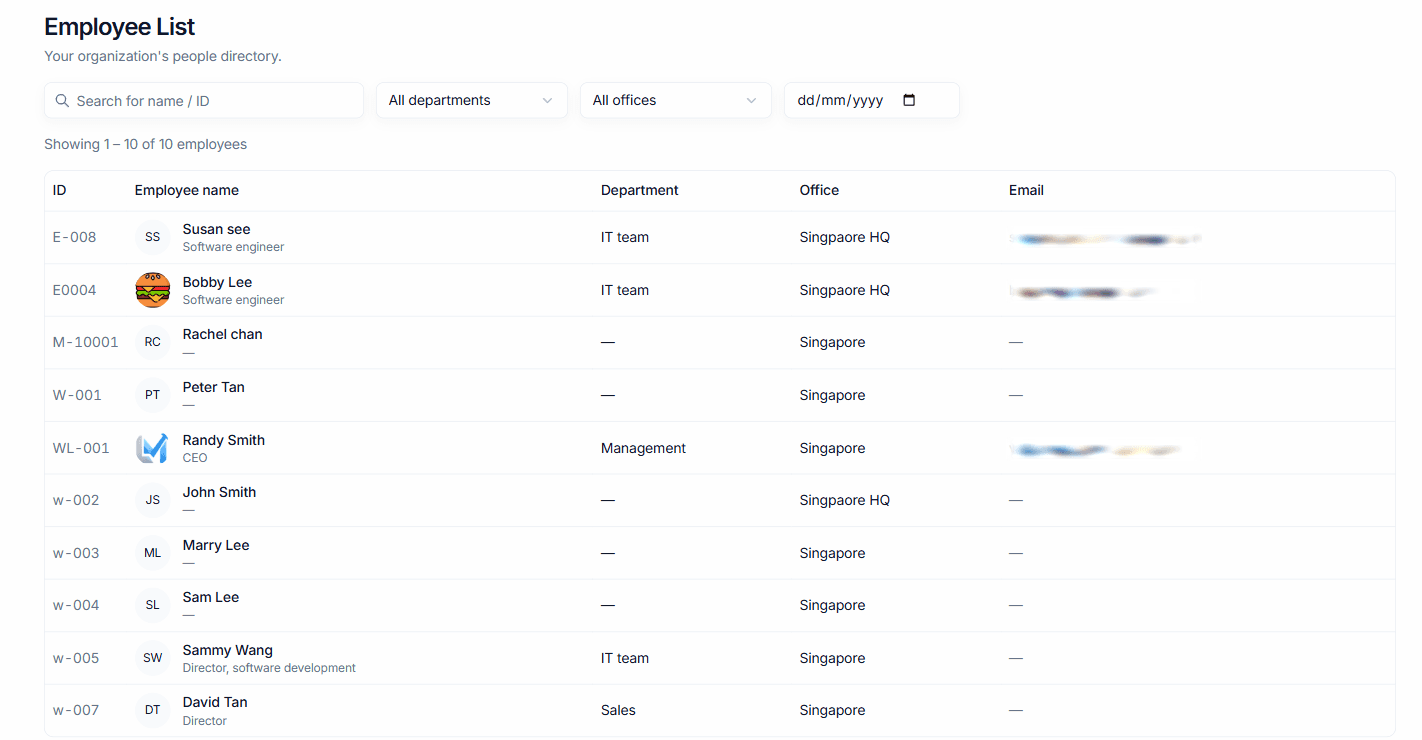Image resolution: width=1422 pixels, height=740 pixels.
Task: Select Sammy Wang name text
Action: tap(228, 650)
